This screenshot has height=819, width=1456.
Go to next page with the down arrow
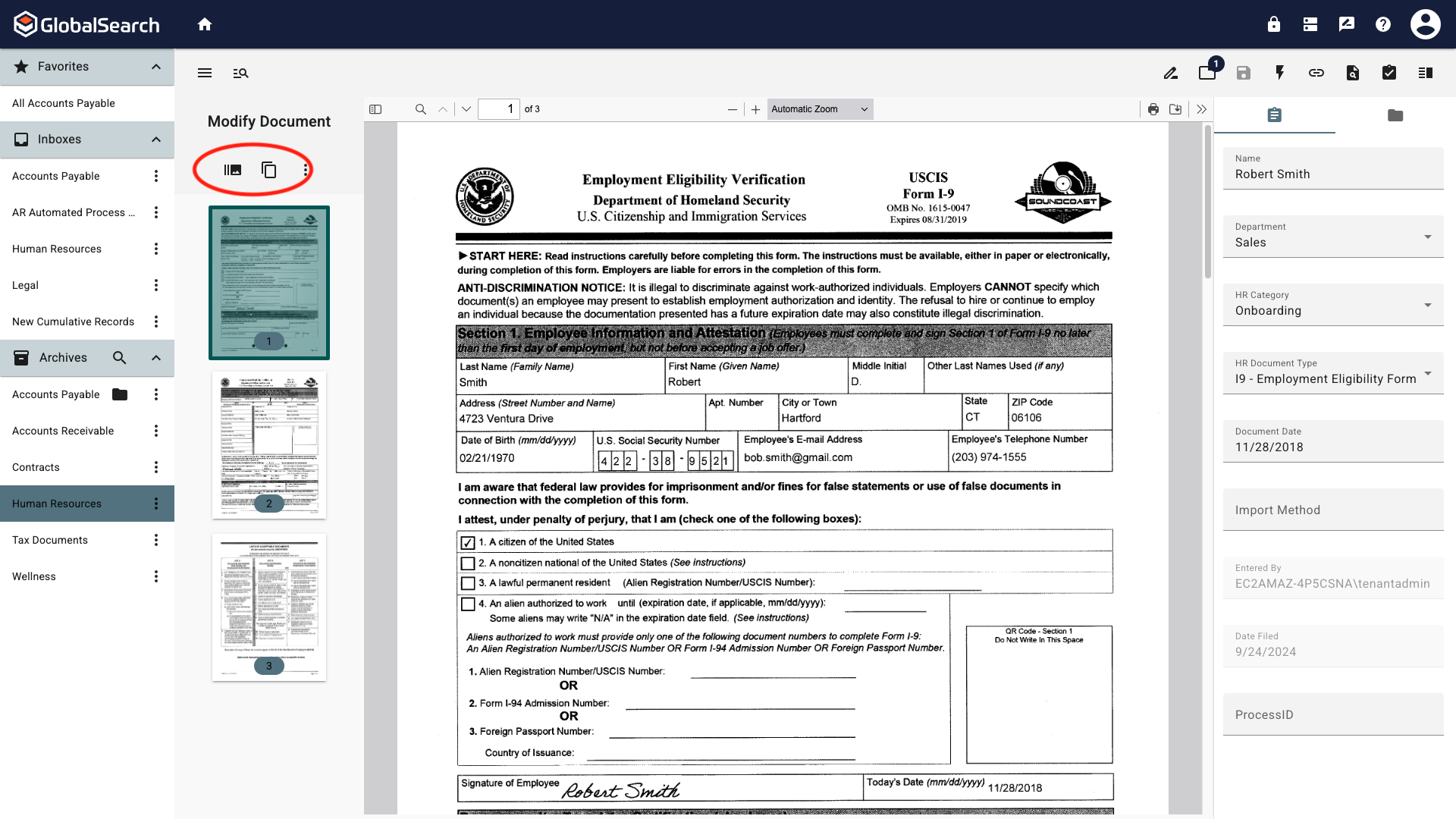[466, 108]
